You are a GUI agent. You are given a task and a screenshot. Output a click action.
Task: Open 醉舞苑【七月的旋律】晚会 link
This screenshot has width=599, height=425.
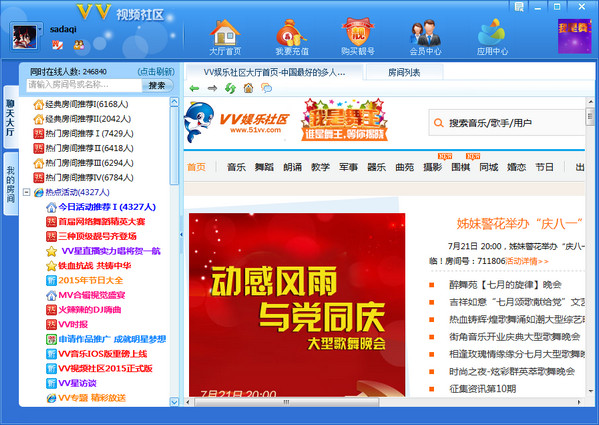[505, 284]
